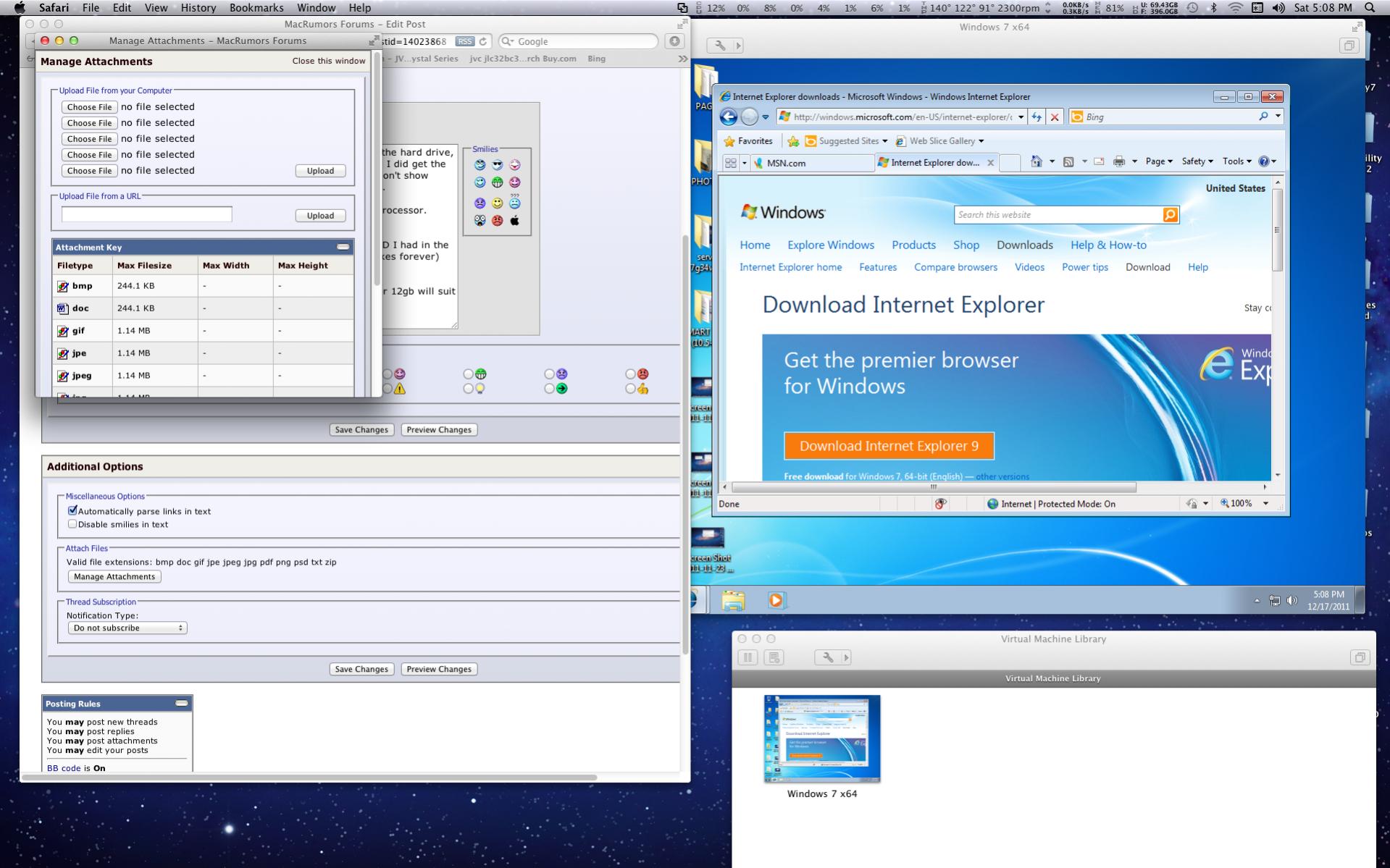Insert the red angry smiley
The width and height of the screenshot is (1390, 868).
497,221
